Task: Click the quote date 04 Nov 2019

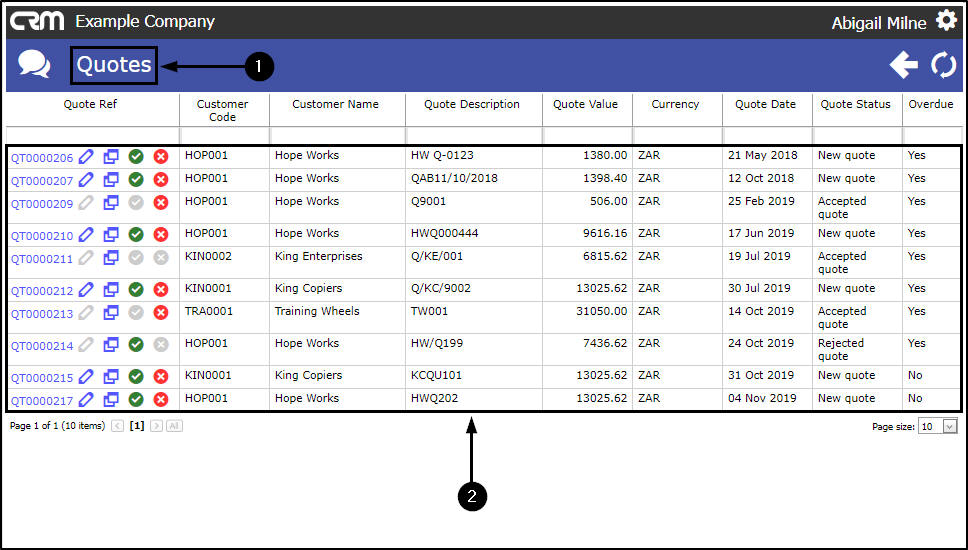Action: (762, 398)
